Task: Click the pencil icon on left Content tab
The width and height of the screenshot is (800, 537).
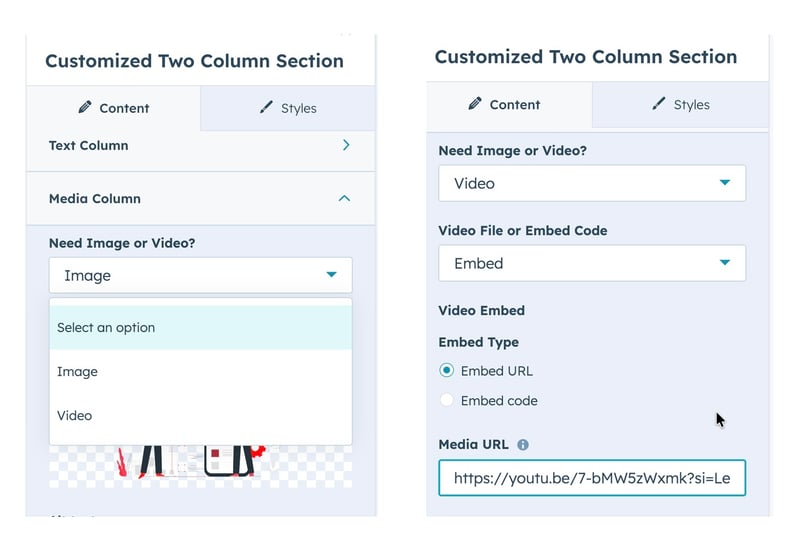Action: click(84, 108)
